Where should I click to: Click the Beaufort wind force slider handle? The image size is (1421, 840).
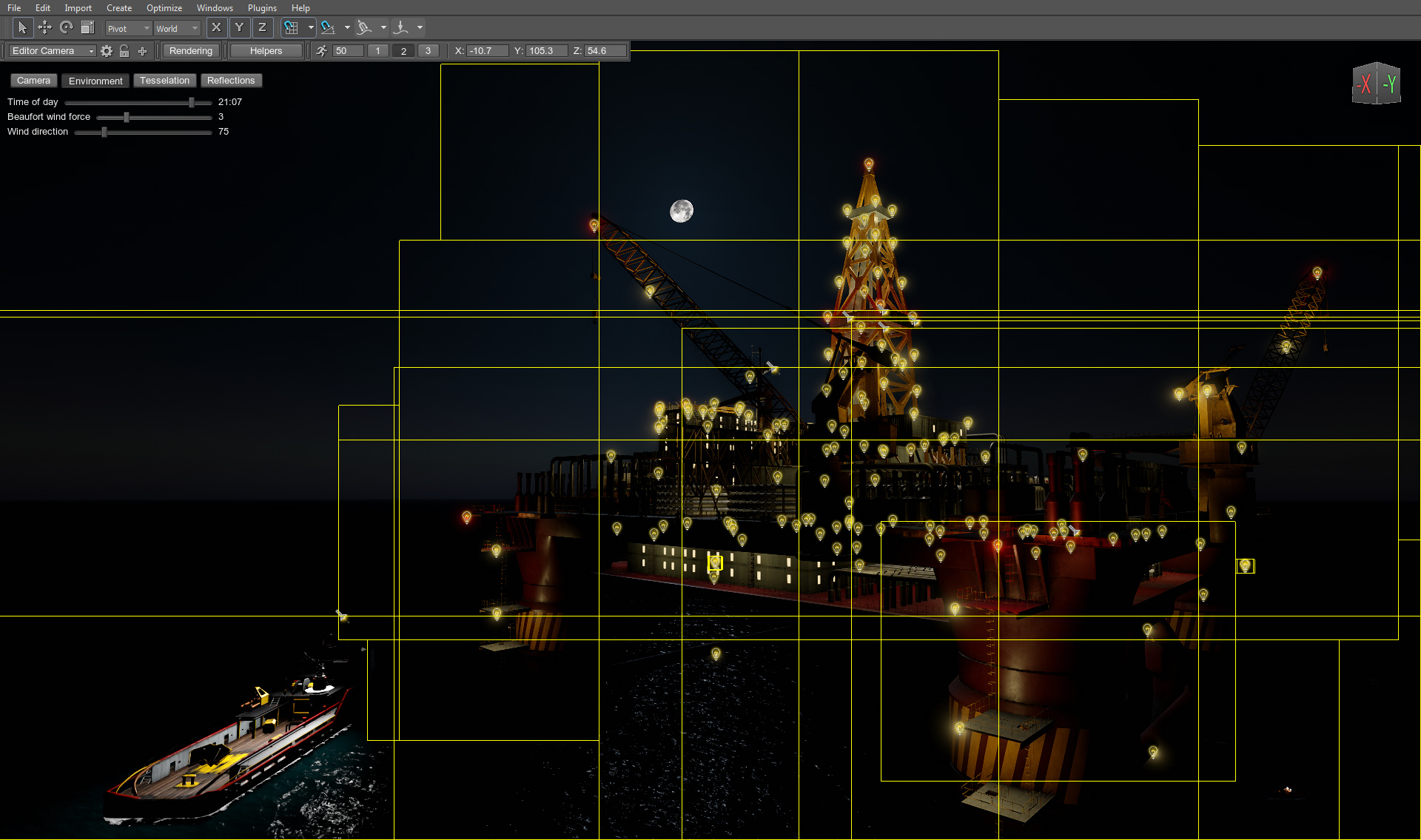pos(127,117)
